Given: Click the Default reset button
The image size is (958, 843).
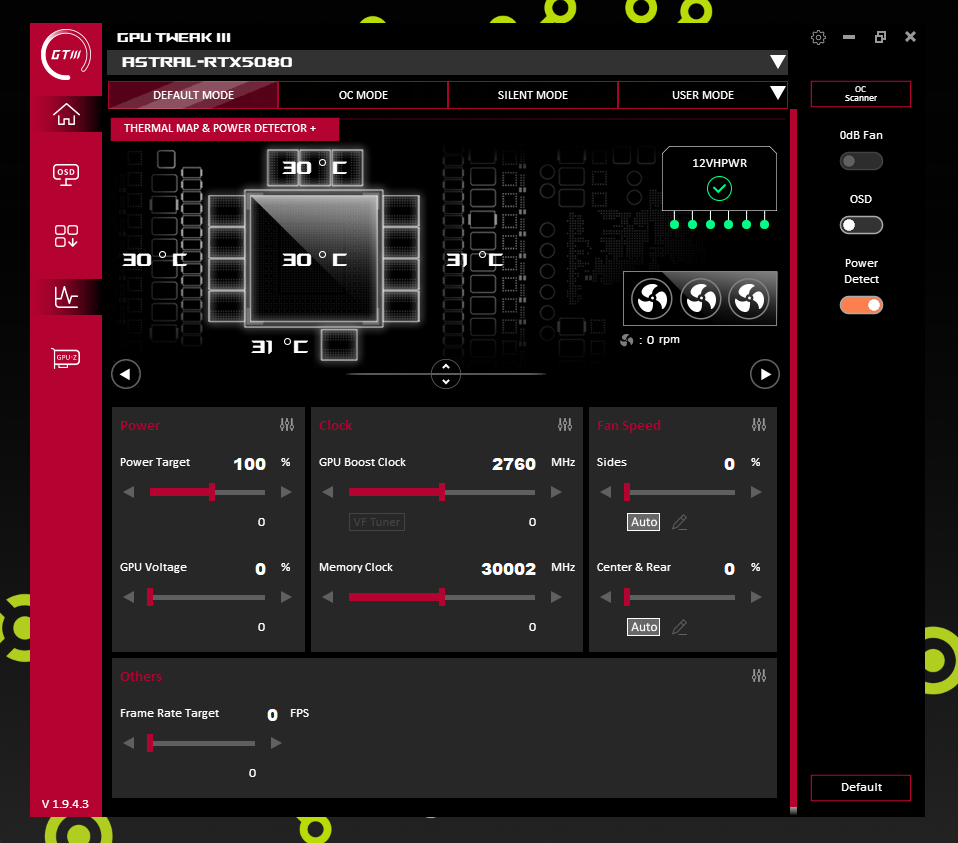Looking at the screenshot, I should tap(861, 787).
